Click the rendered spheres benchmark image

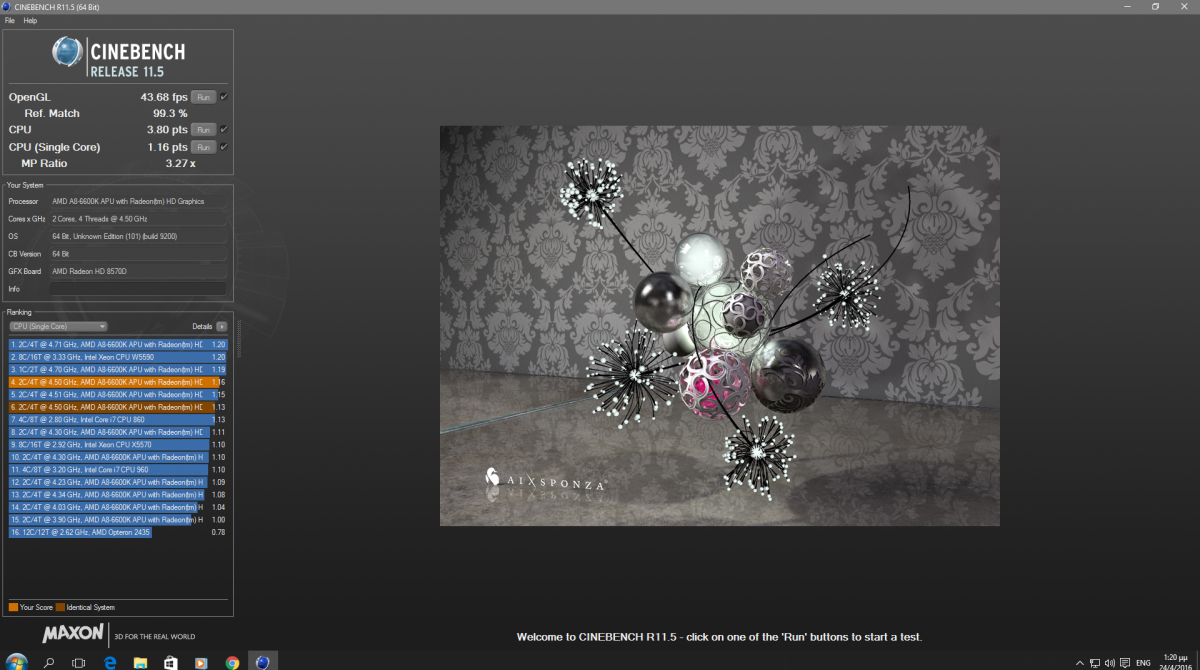tap(720, 326)
